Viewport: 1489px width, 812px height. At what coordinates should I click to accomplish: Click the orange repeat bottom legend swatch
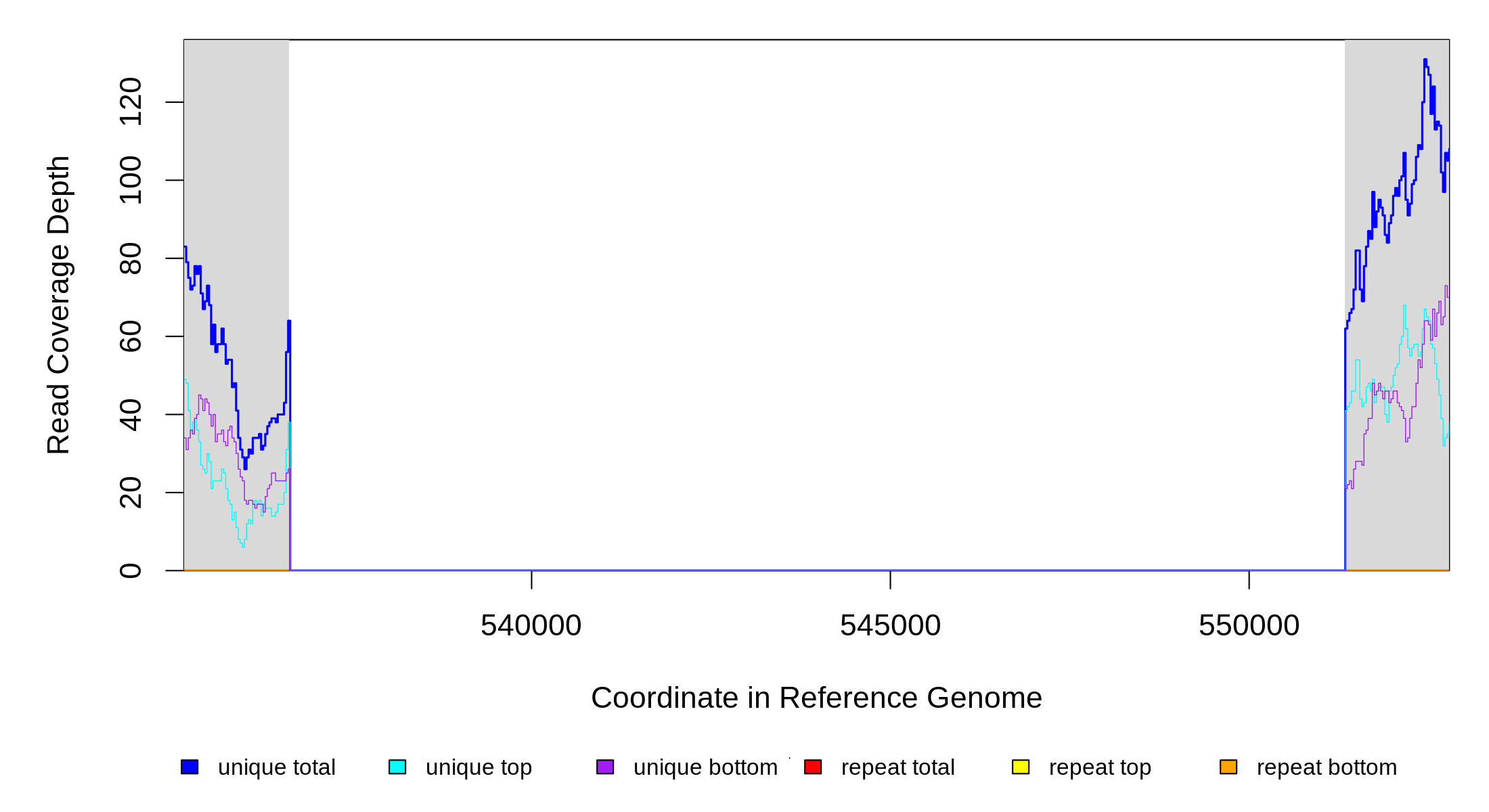pos(1228,767)
